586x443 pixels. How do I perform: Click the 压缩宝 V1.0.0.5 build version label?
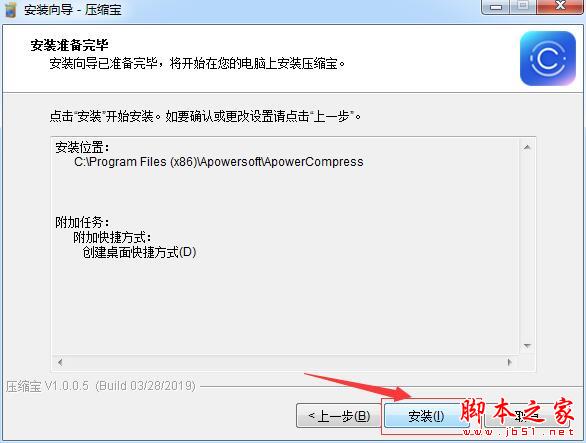point(101,386)
